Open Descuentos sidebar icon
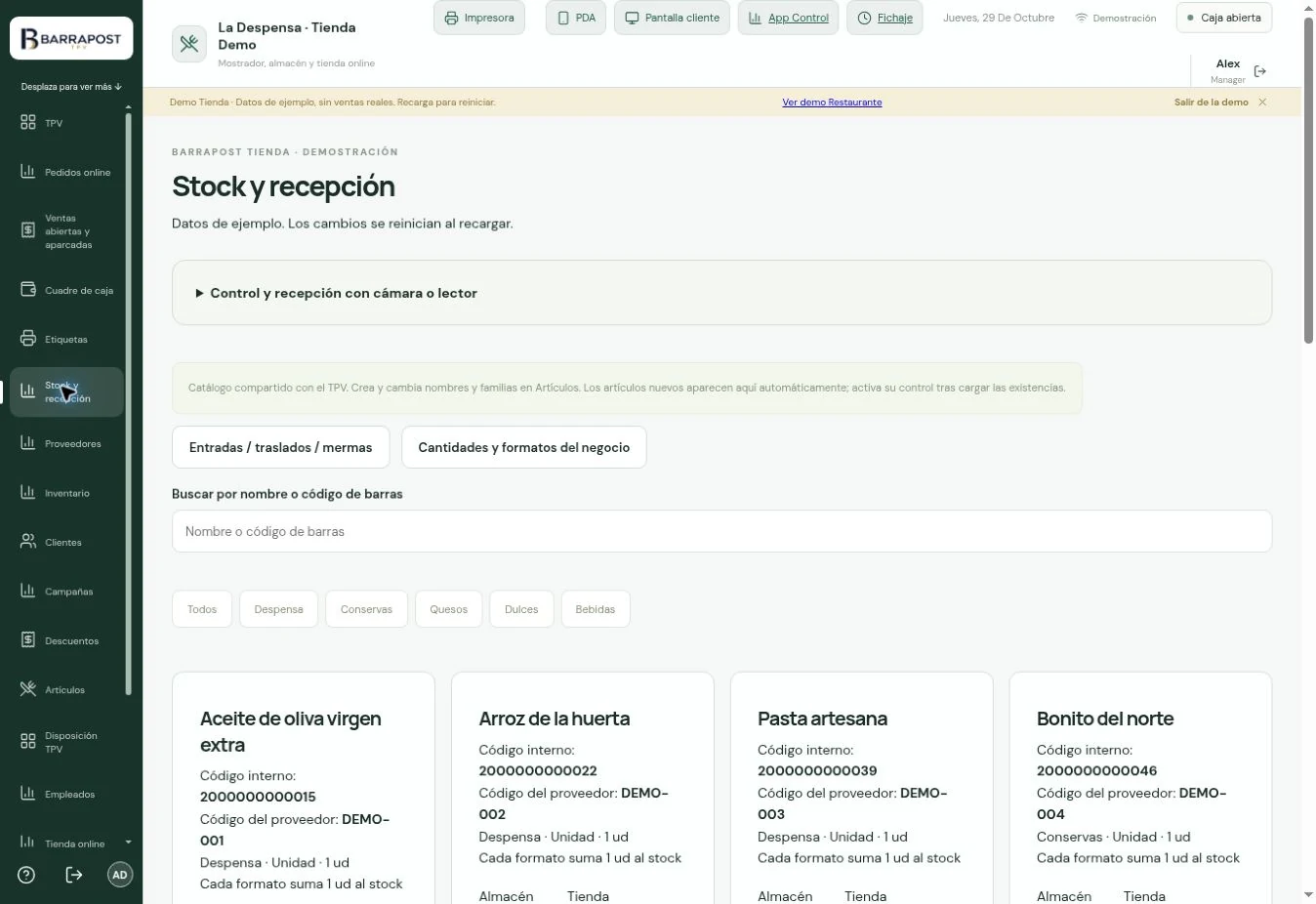 pos(28,640)
